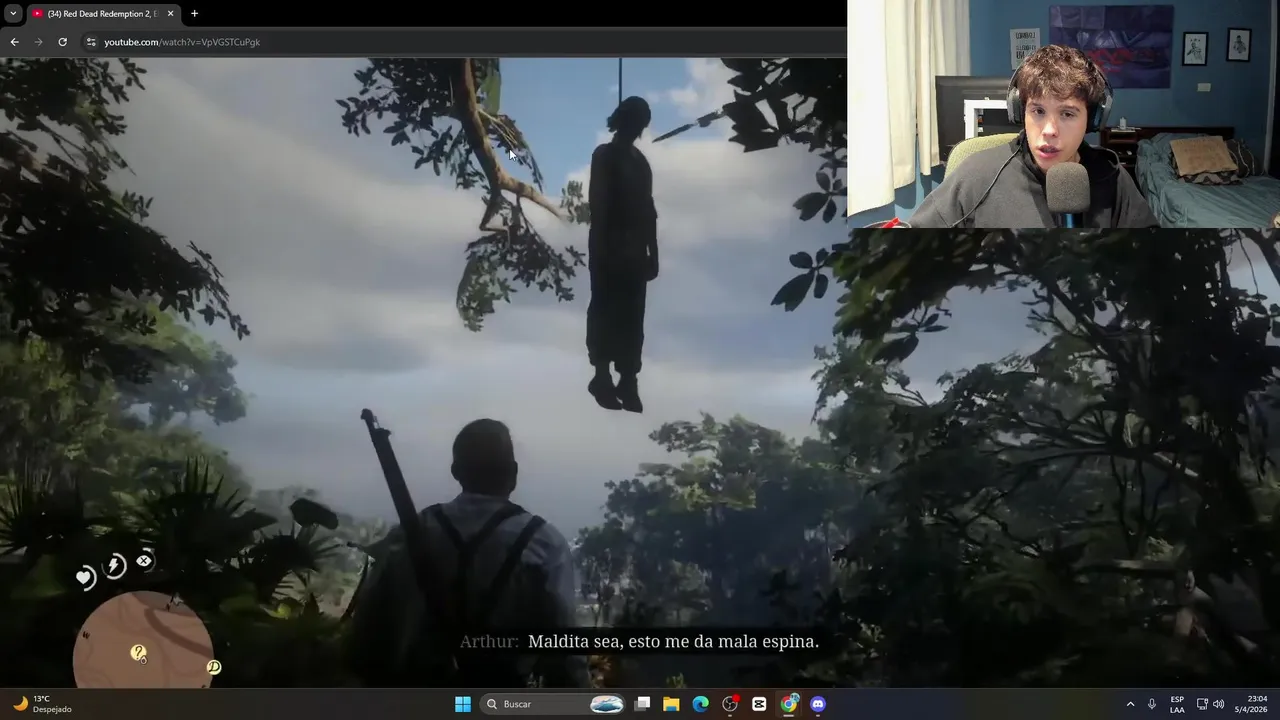Open the weather widget showing 13°C
The height and width of the screenshot is (720, 1280).
pyautogui.click(x=41, y=704)
